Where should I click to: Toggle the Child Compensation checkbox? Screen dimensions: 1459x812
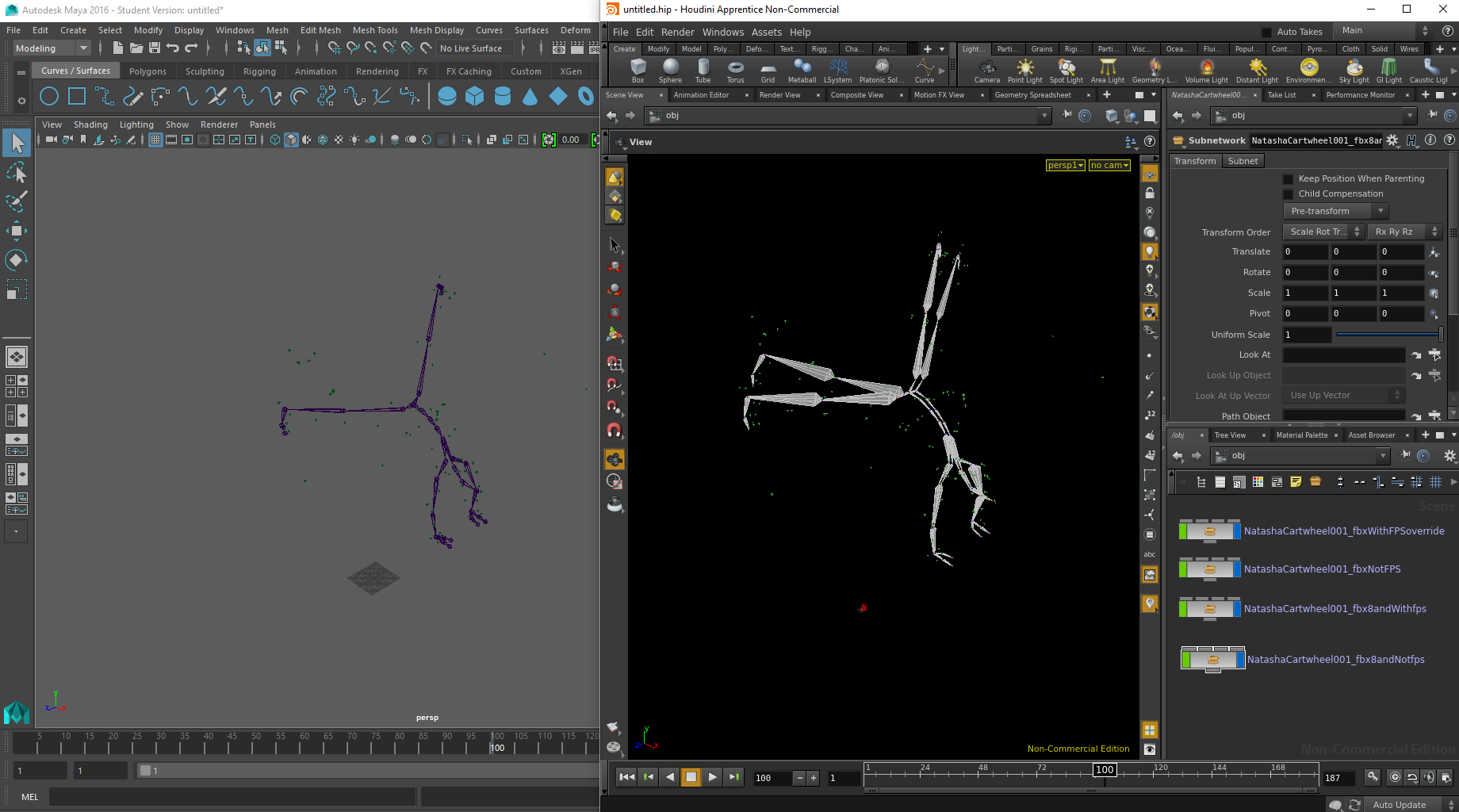1288,194
